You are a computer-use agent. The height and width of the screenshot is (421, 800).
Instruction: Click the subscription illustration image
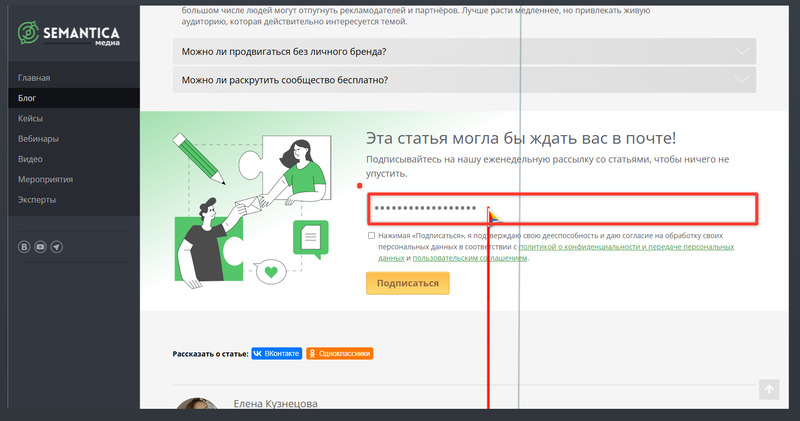point(253,211)
